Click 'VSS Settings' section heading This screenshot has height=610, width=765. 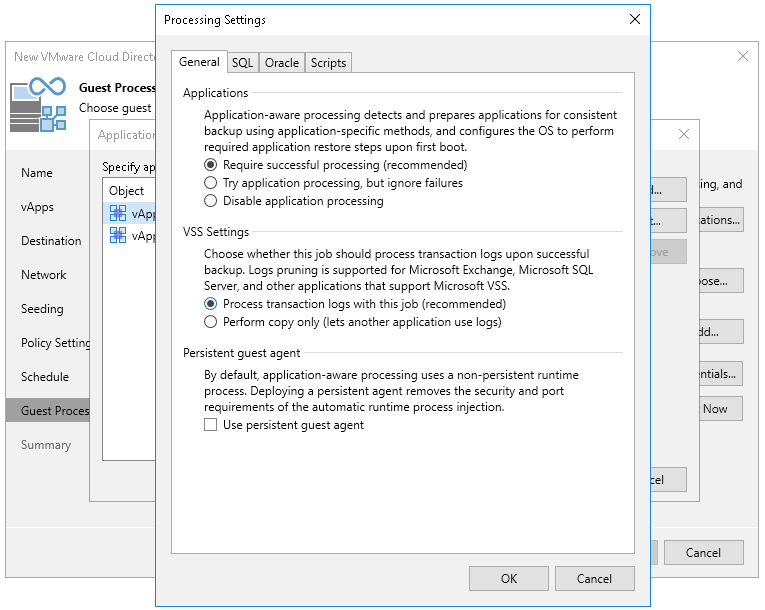coord(216,232)
